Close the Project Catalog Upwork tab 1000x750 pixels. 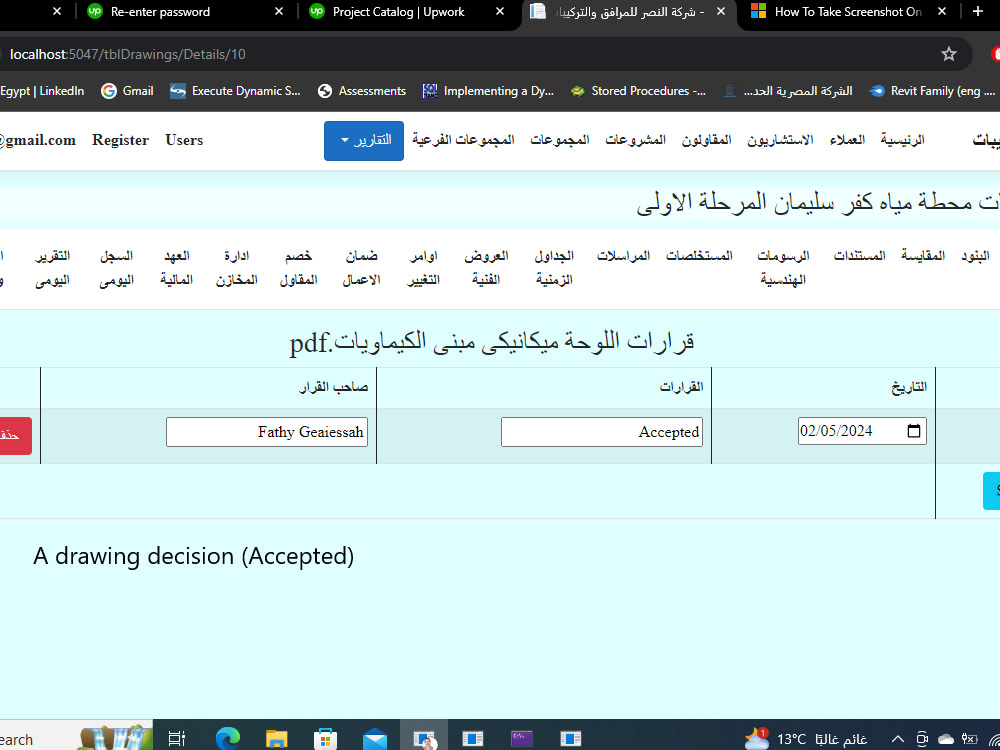click(x=500, y=11)
